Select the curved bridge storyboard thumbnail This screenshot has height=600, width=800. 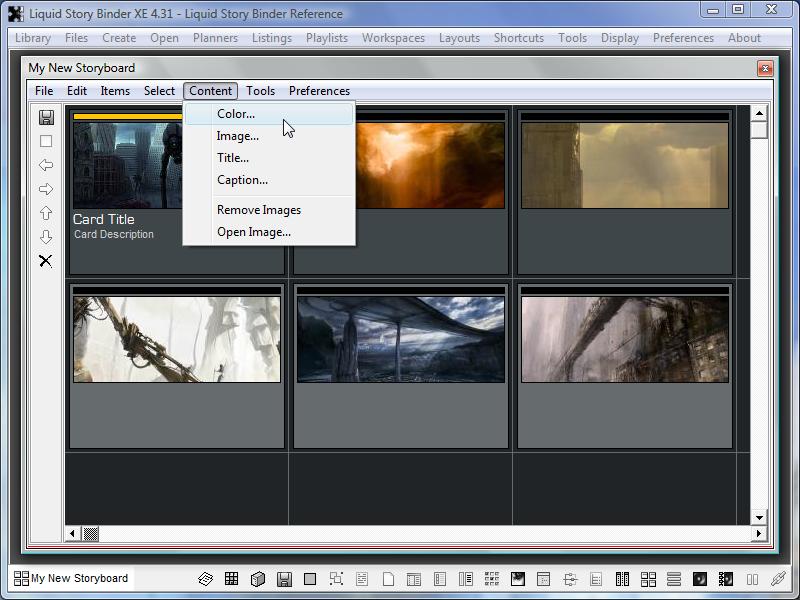[x=401, y=339]
